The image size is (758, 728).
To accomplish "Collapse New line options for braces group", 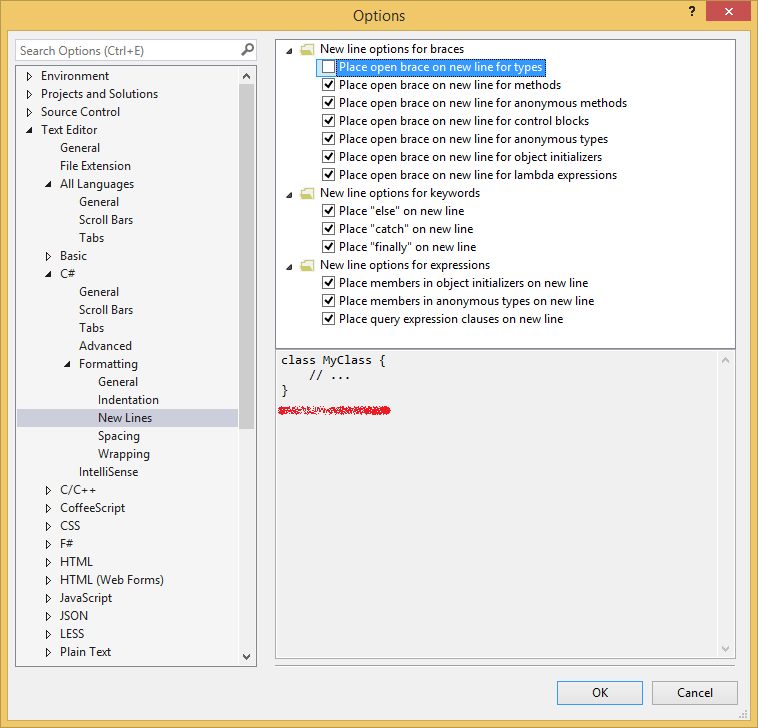I will pos(289,50).
